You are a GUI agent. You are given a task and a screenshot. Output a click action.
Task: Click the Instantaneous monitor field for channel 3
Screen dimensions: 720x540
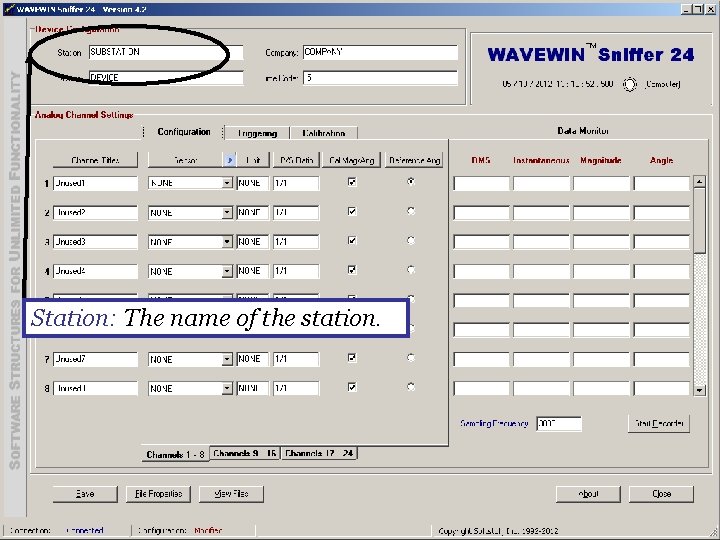click(x=541, y=242)
